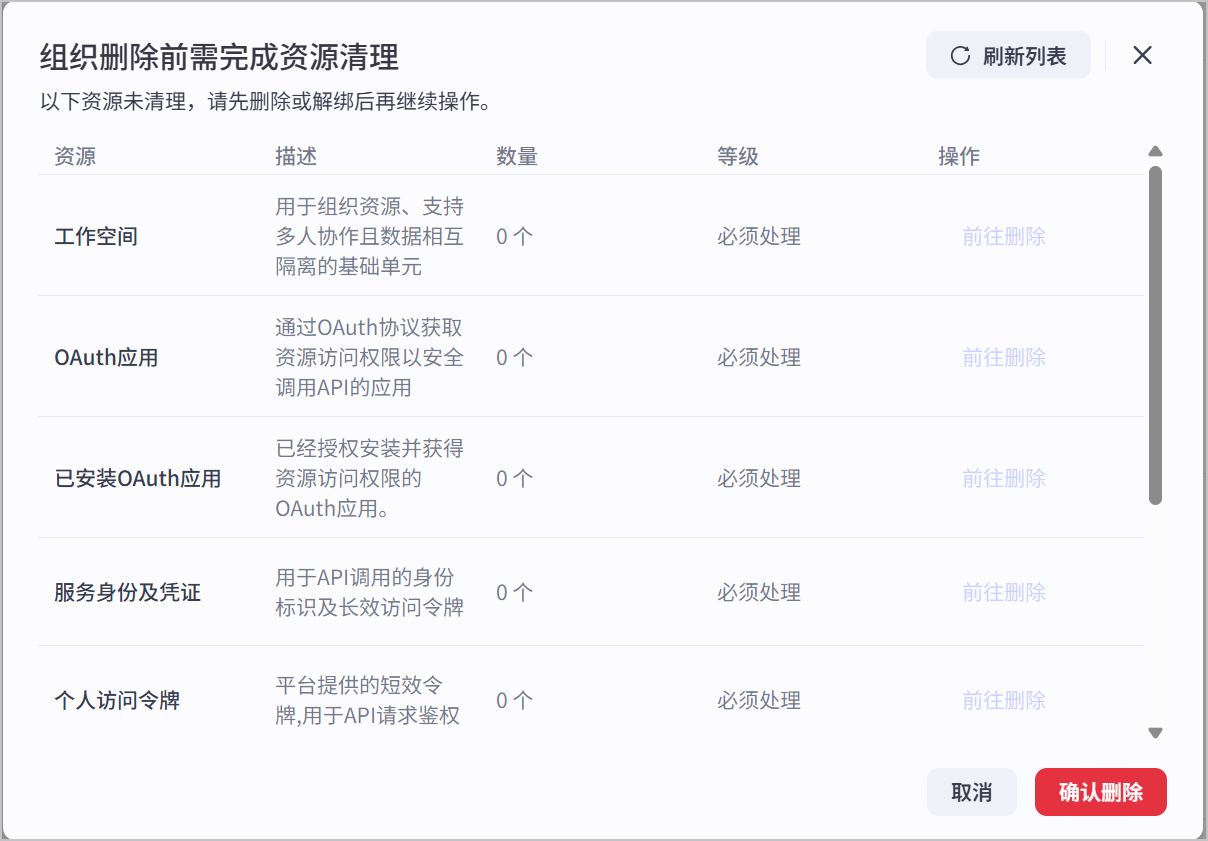Click the vertical scrollbar thumb
1208x841 pixels.
point(1155,335)
